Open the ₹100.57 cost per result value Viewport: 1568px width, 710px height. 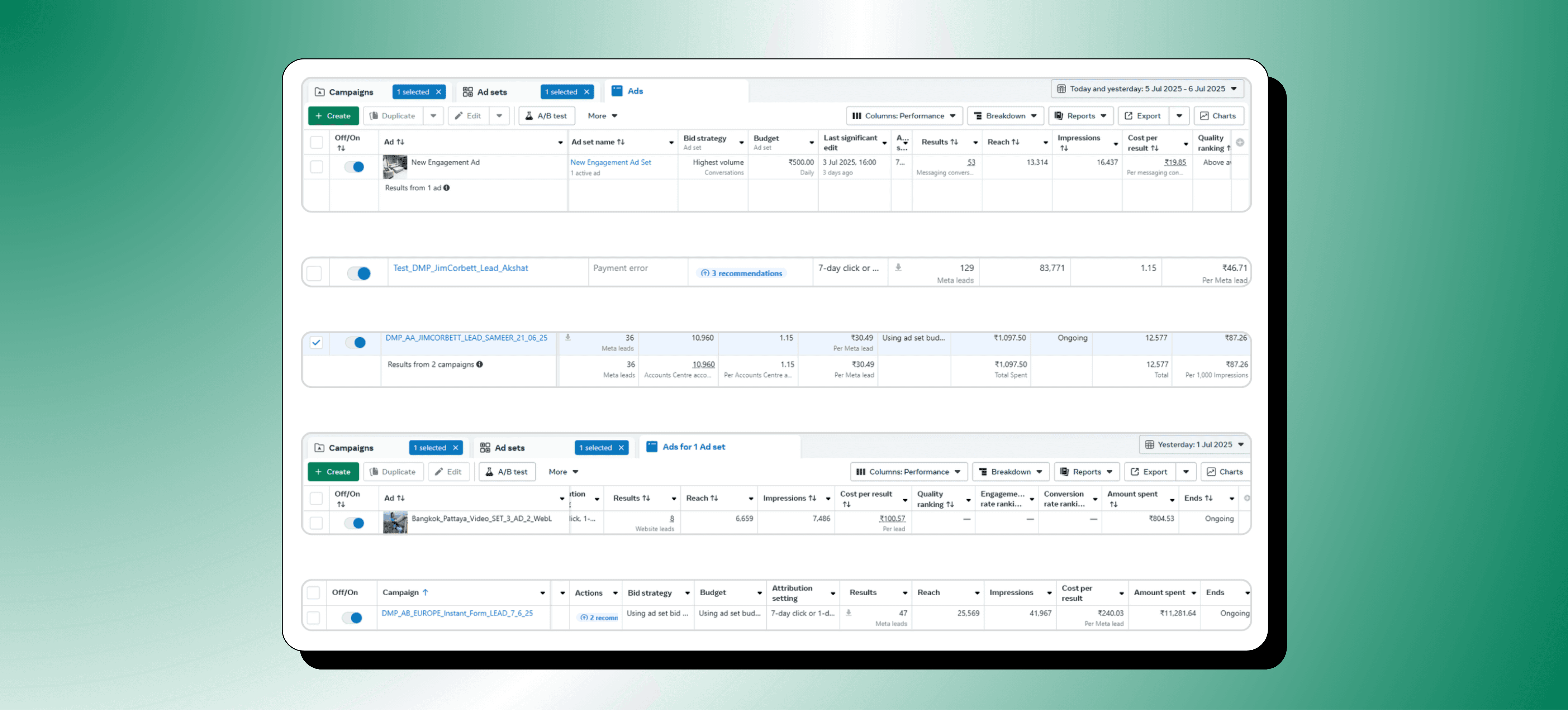892,518
